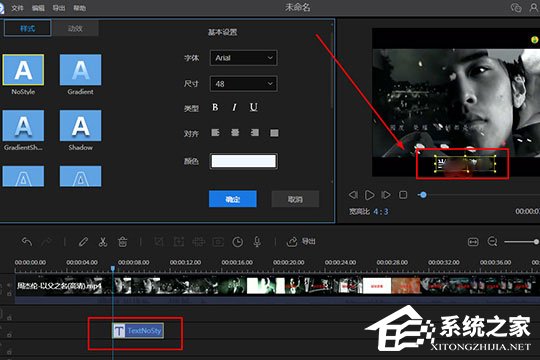Confirm with the blue 确定 button
This screenshot has height=360, width=540.
pos(233,199)
